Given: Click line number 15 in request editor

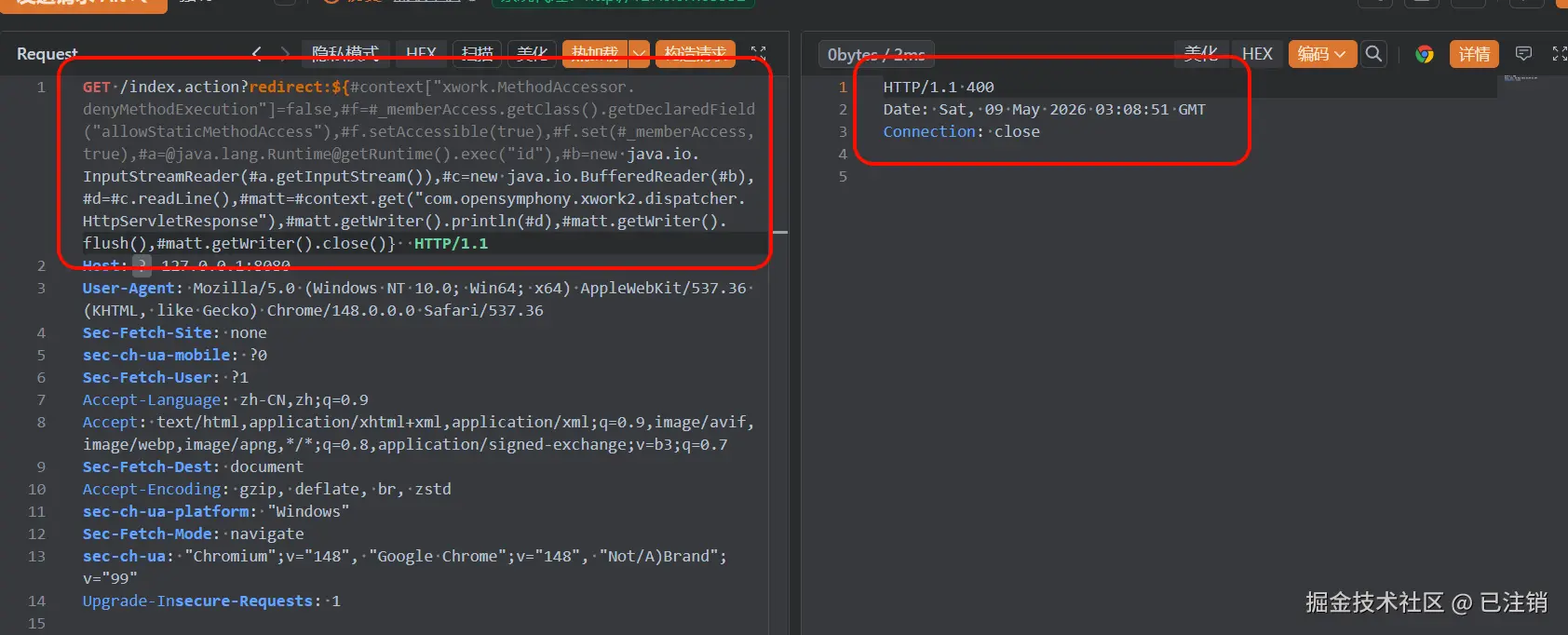Looking at the screenshot, I should tap(36, 623).
